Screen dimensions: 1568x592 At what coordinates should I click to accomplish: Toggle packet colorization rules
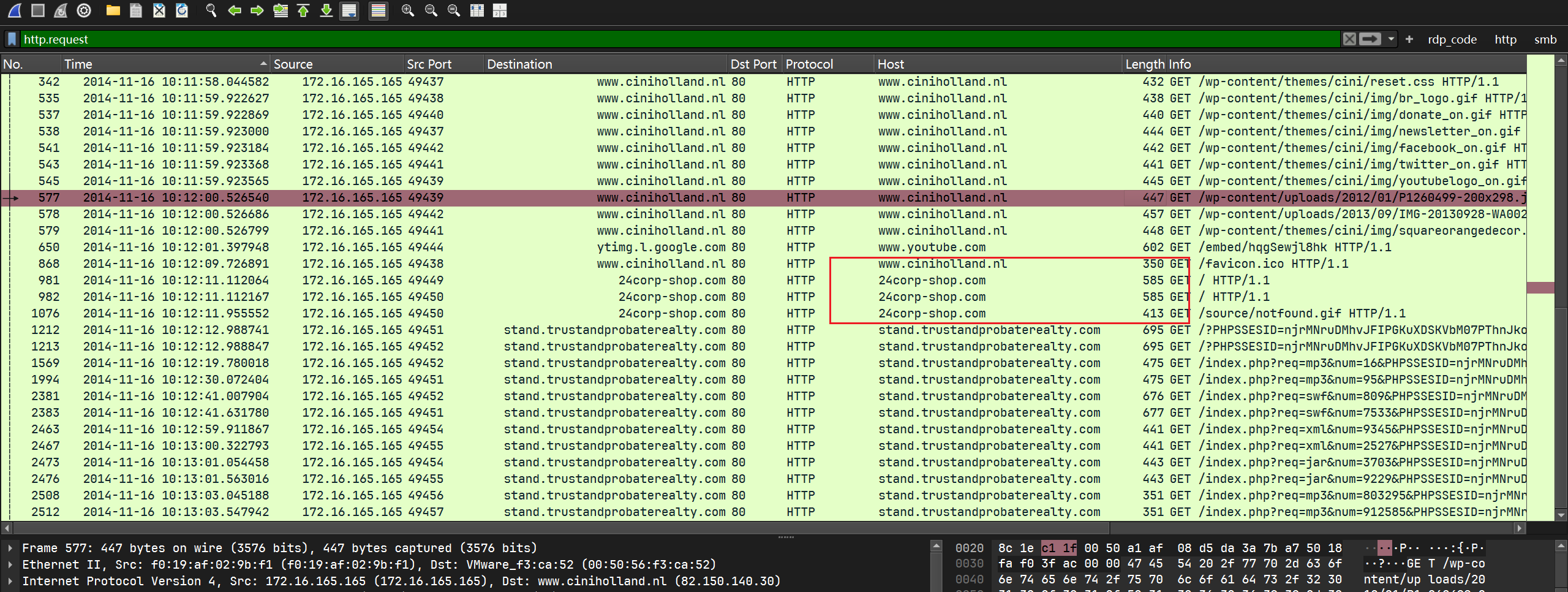379,10
